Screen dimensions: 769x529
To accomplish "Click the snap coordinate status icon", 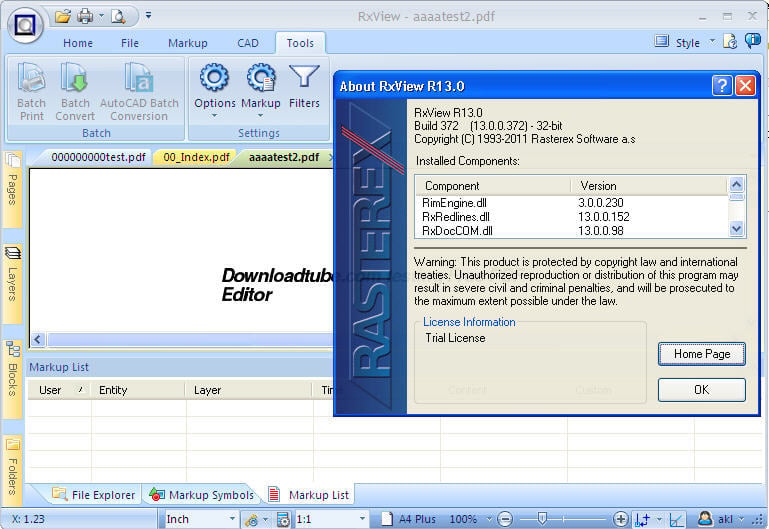I will point(642,519).
